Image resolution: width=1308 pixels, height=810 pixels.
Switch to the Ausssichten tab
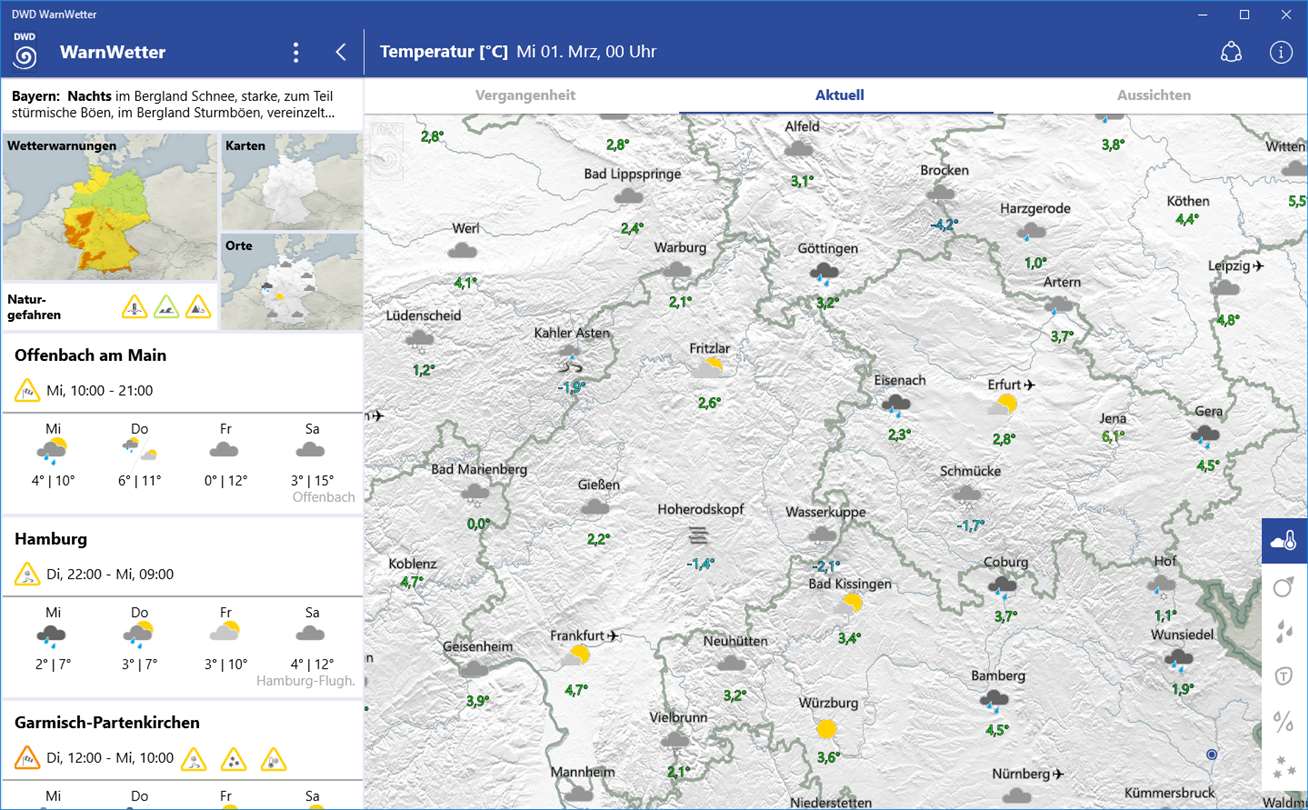coord(1154,95)
